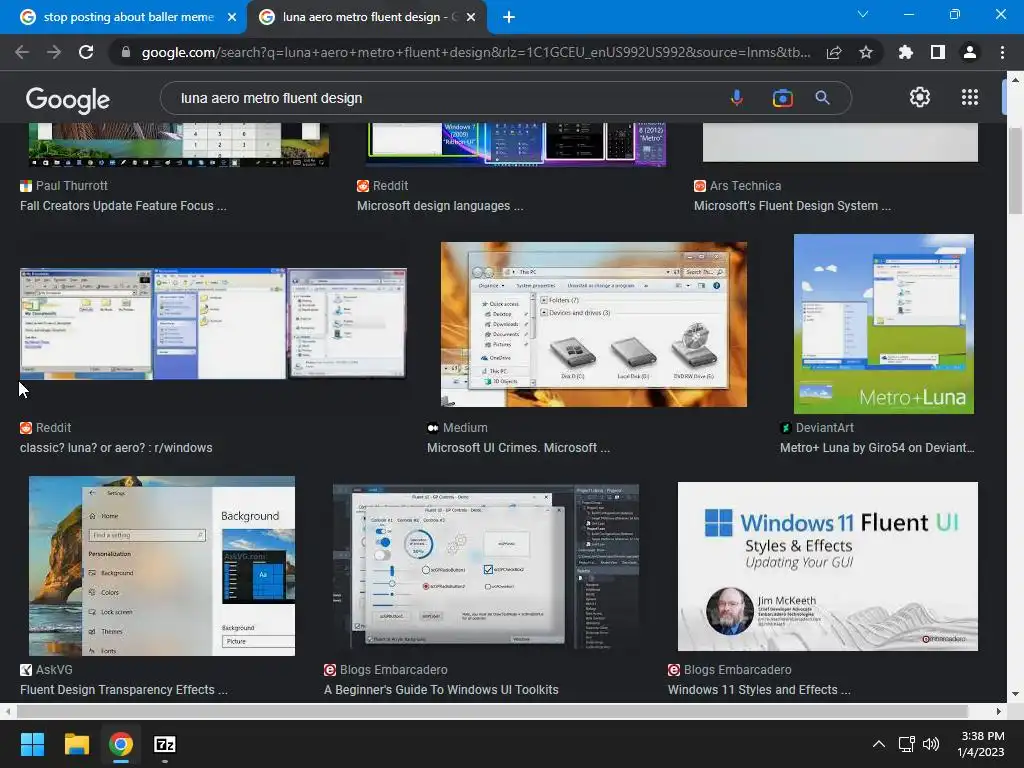Switch to 'stop posting about baller meme' tab

coord(123,17)
